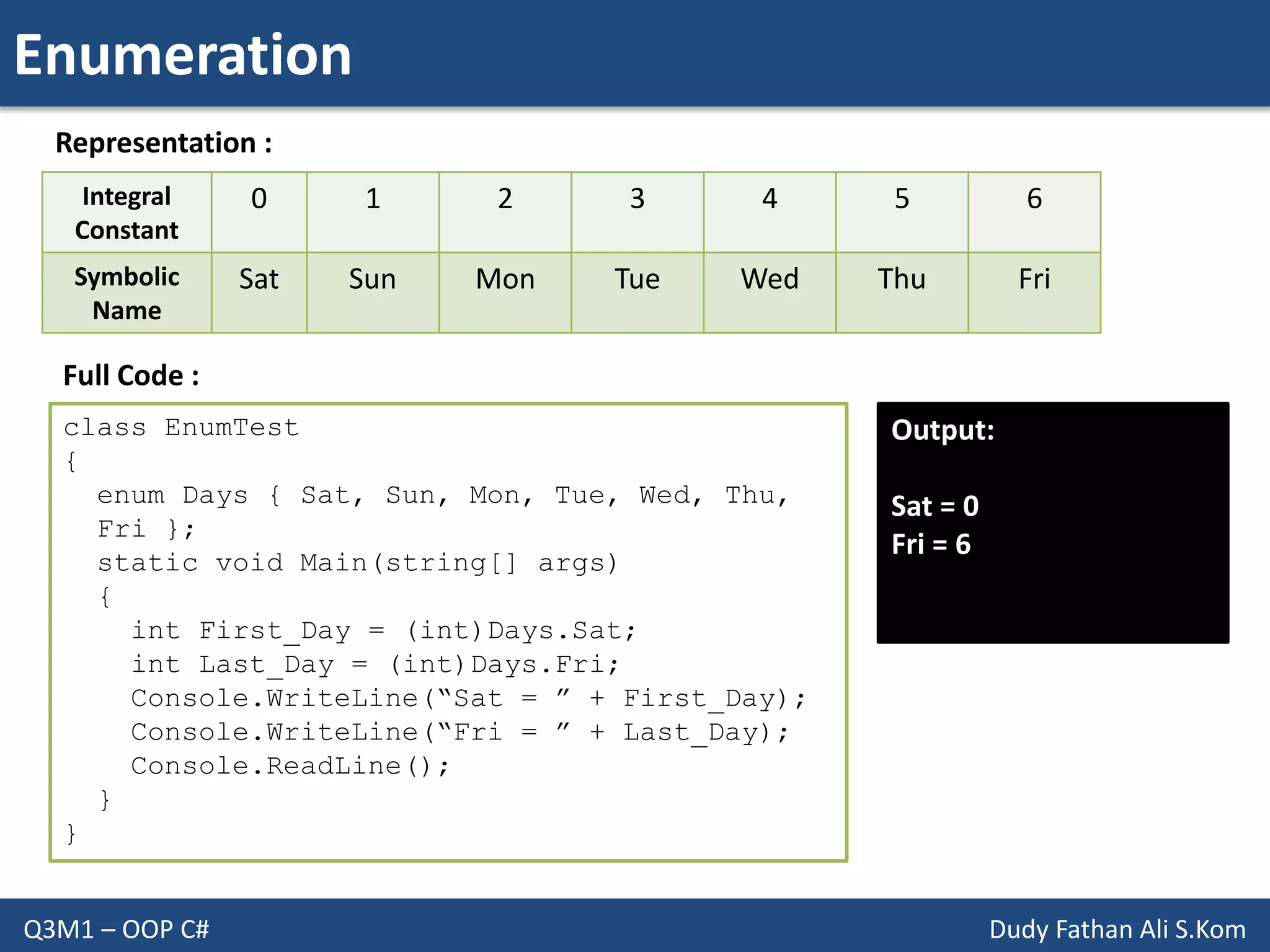This screenshot has width=1270, height=952.
Task: Click the 'Fri = 6' output line
Action: coord(931,544)
